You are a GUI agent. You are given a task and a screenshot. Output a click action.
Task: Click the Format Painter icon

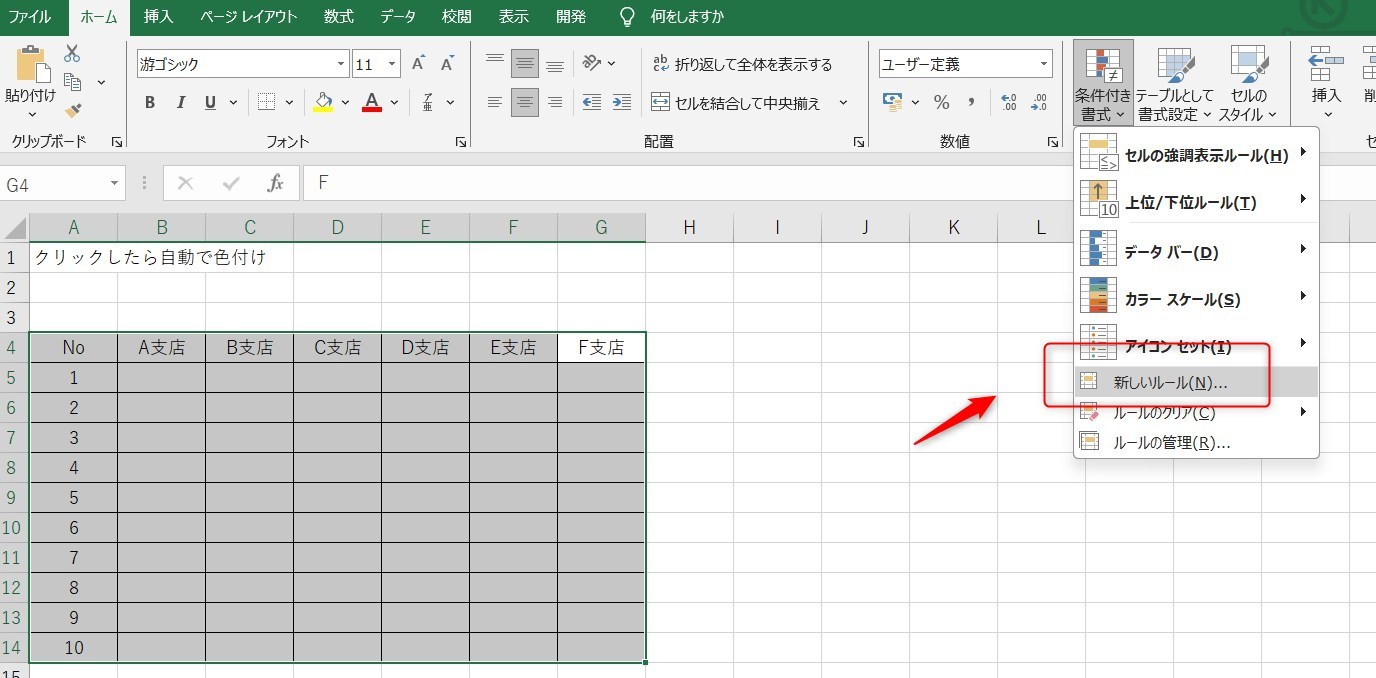71,111
